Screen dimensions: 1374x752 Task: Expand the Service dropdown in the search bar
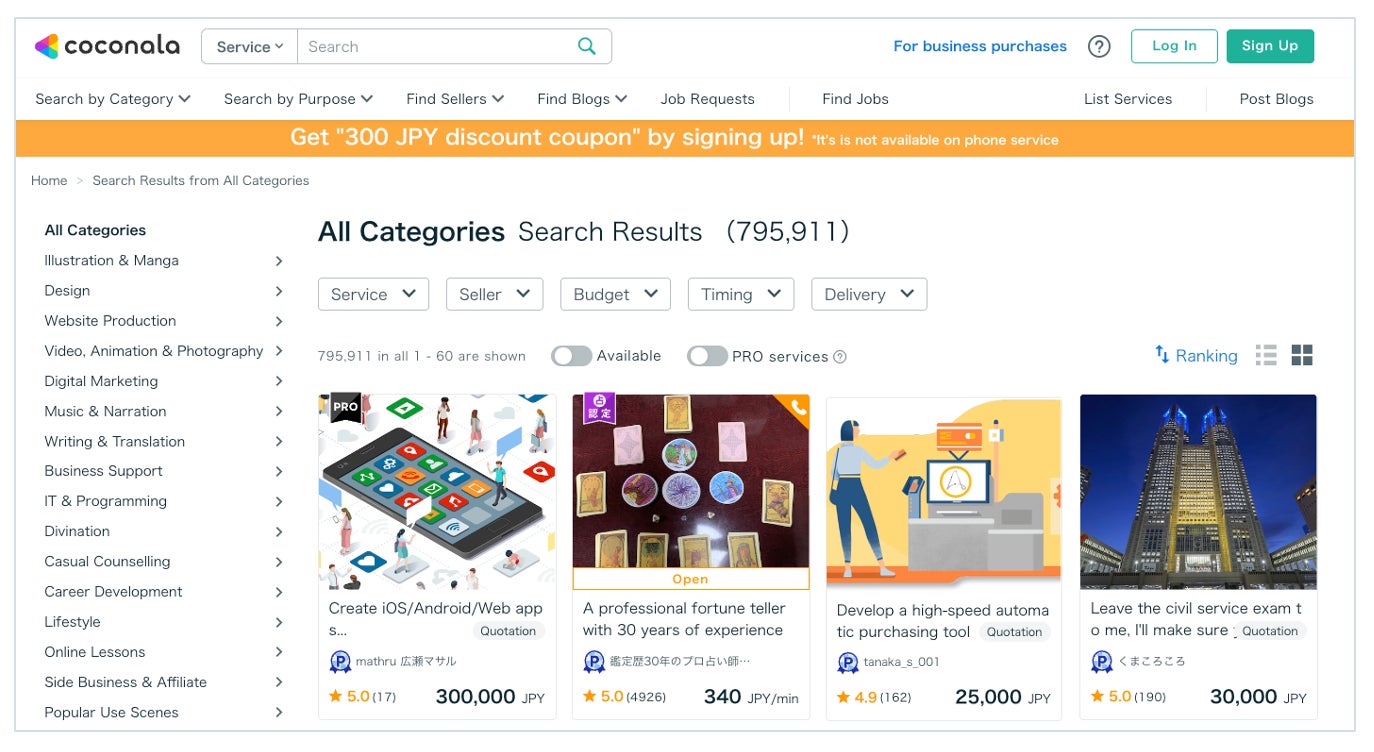click(x=250, y=46)
